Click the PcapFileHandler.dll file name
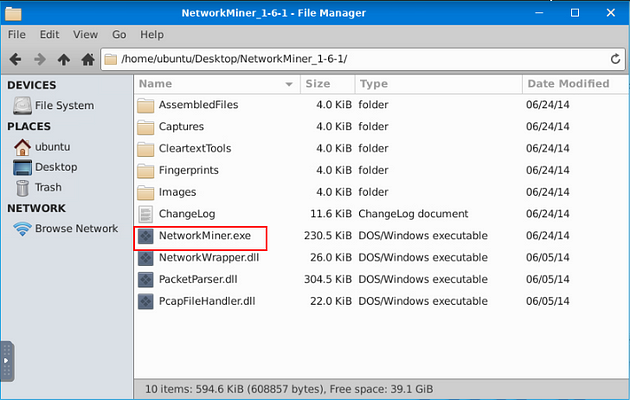Viewport: 630px width, 400px height. click(207, 301)
